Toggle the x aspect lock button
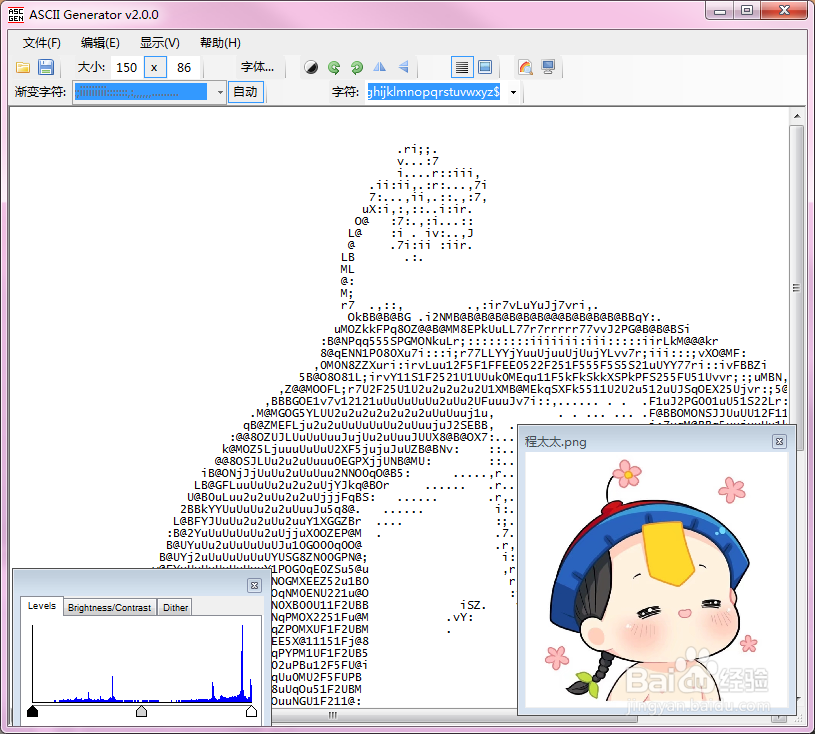The height and width of the screenshot is (734, 815). coord(155,67)
